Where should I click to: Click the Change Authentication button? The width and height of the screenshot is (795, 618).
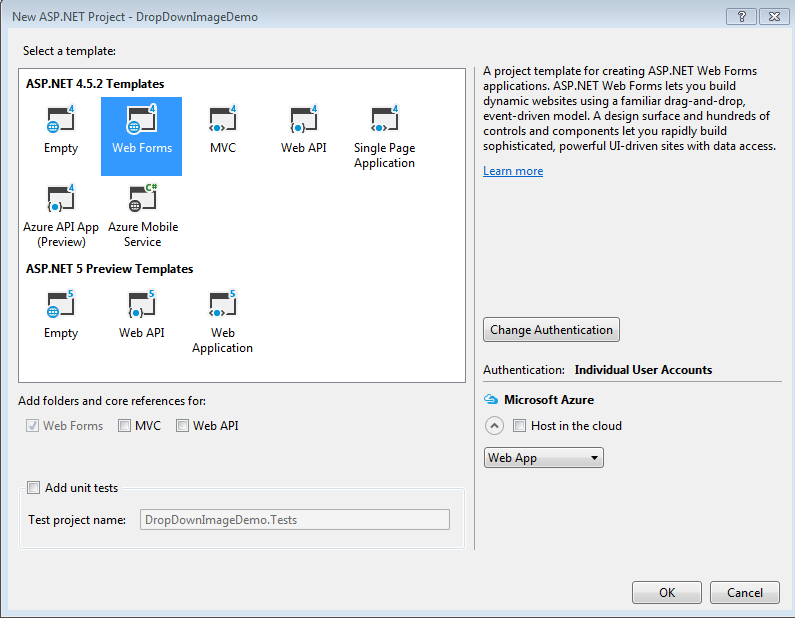point(551,330)
